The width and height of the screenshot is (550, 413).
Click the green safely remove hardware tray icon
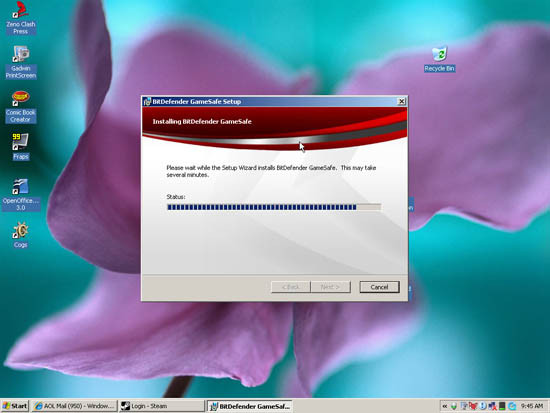pos(454,406)
